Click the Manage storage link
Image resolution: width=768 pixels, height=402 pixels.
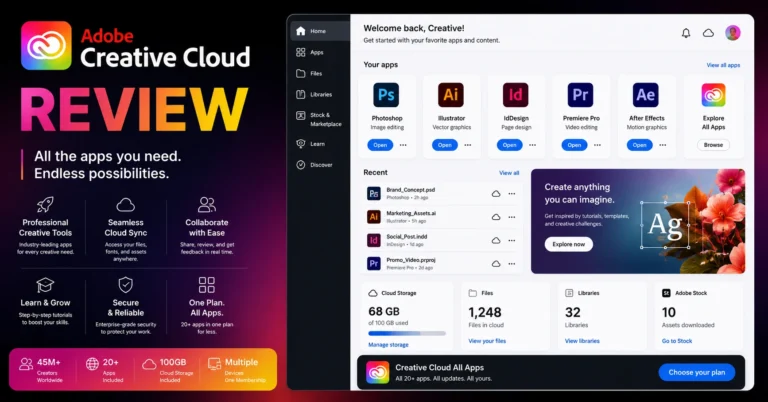coord(388,345)
